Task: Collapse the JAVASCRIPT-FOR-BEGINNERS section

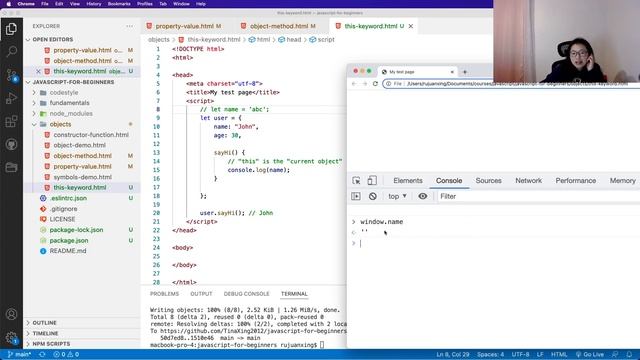Action: point(73,82)
